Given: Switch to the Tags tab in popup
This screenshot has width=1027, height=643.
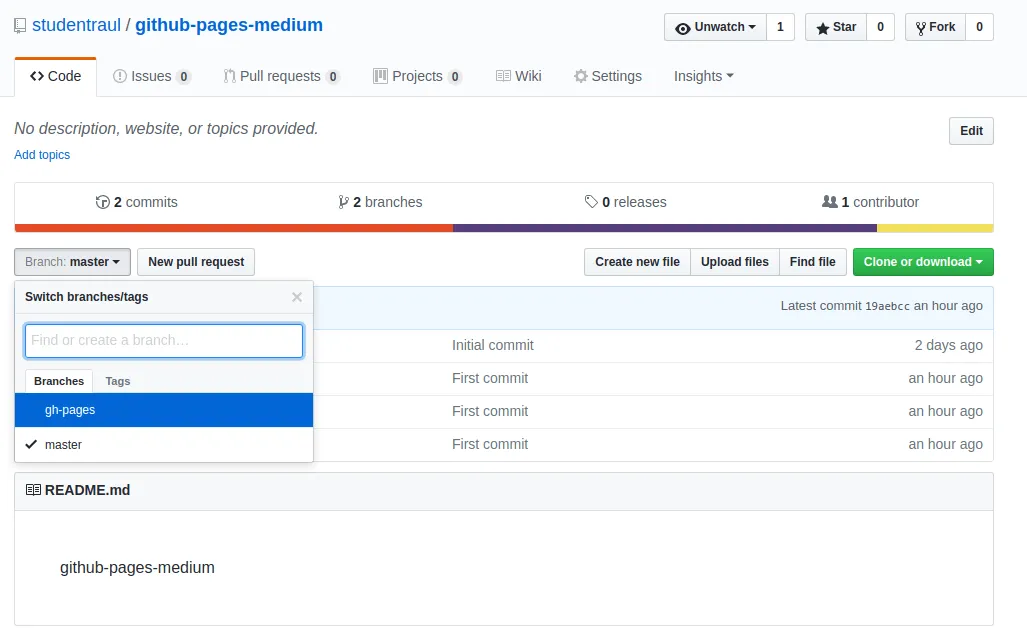Looking at the screenshot, I should tap(118, 381).
